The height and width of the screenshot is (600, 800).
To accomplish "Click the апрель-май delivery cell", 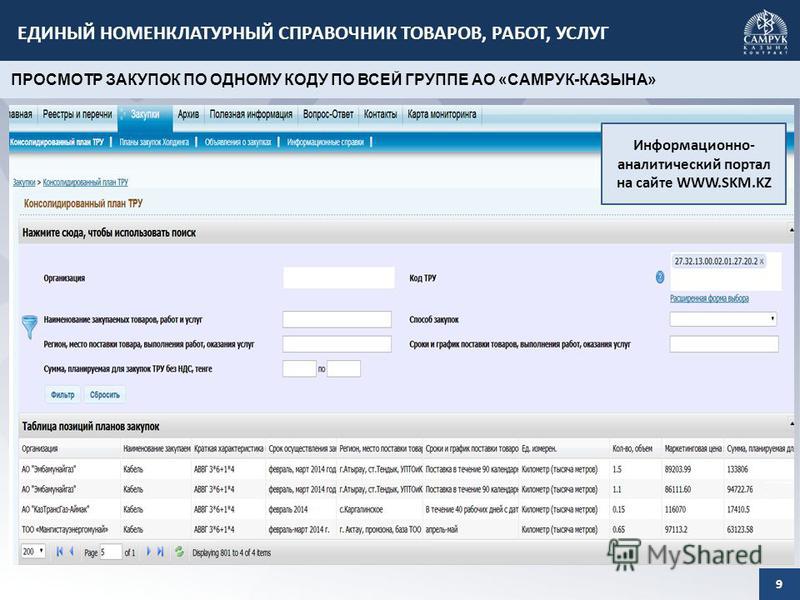I will click(441, 530).
